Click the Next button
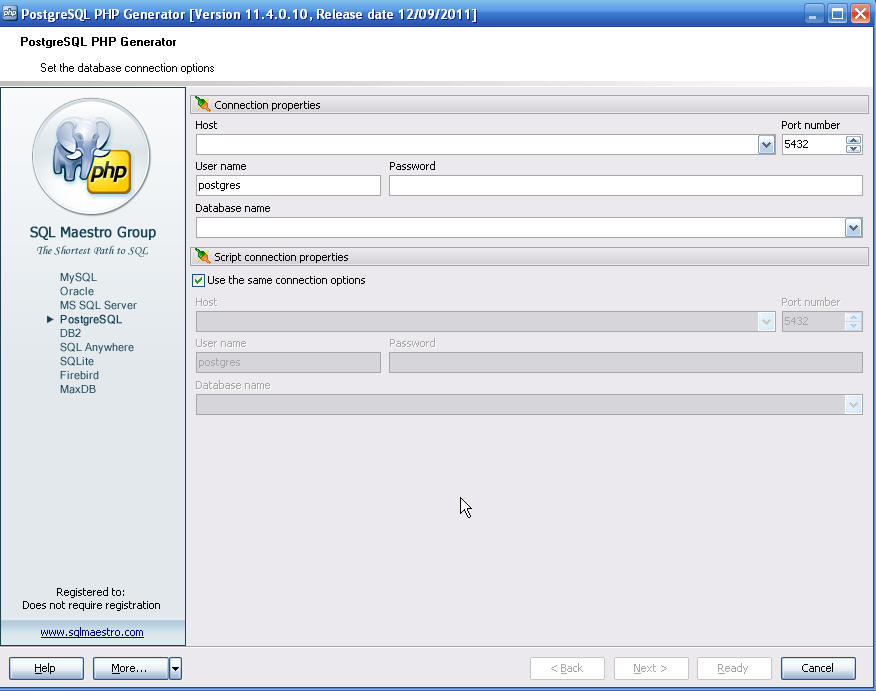The image size is (876, 691). point(651,668)
